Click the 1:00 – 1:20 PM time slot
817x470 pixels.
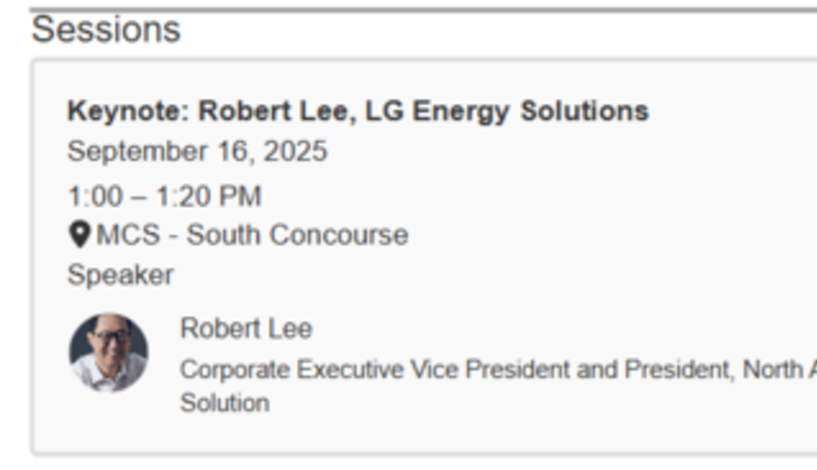pyautogui.click(x=165, y=196)
